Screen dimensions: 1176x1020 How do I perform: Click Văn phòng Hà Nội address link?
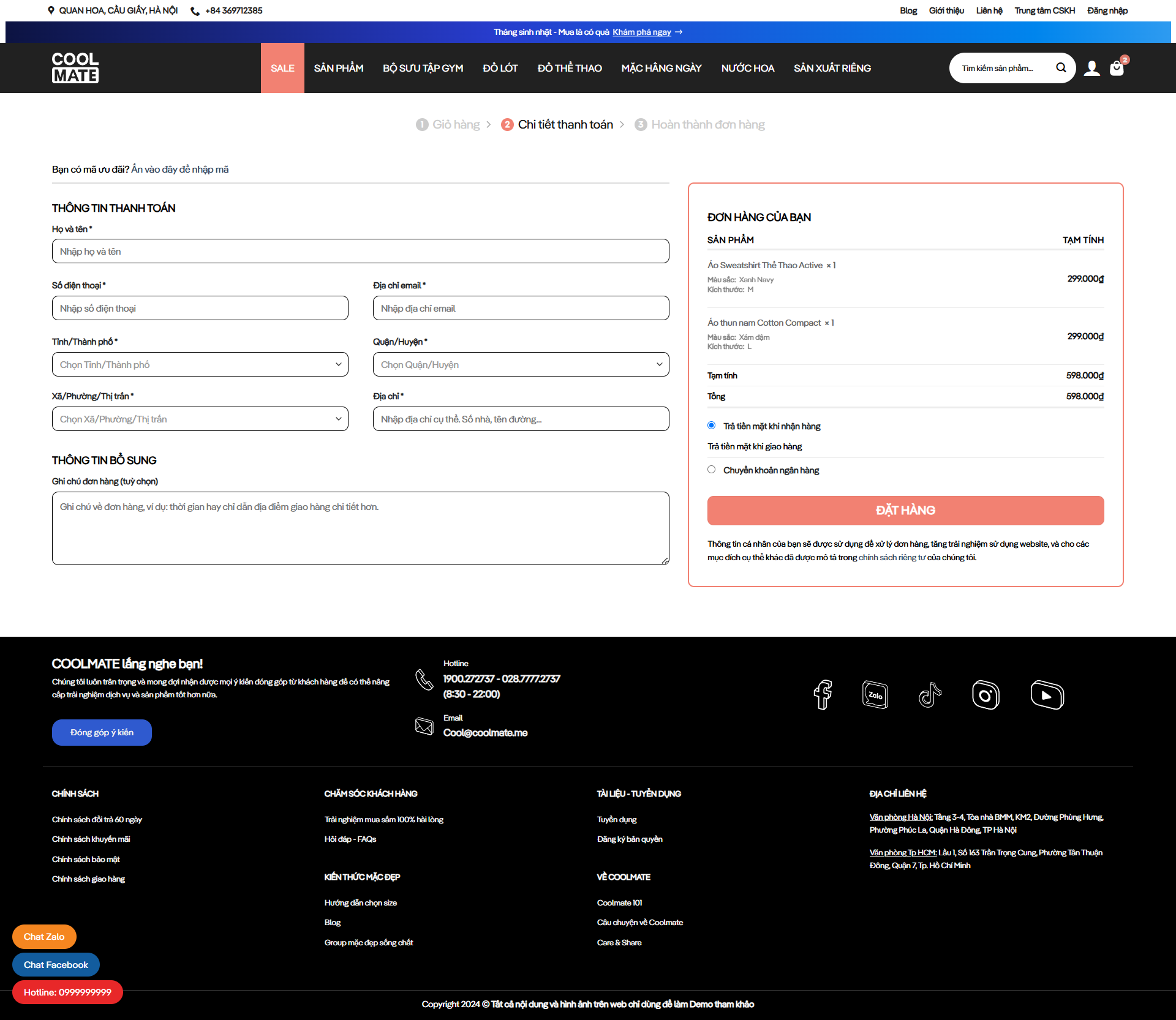point(901,817)
